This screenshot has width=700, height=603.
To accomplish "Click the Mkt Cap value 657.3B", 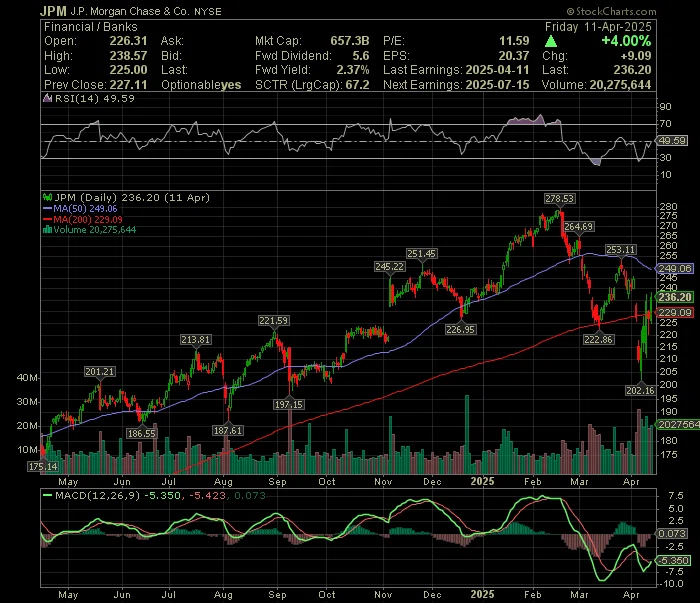I will tap(350, 41).
